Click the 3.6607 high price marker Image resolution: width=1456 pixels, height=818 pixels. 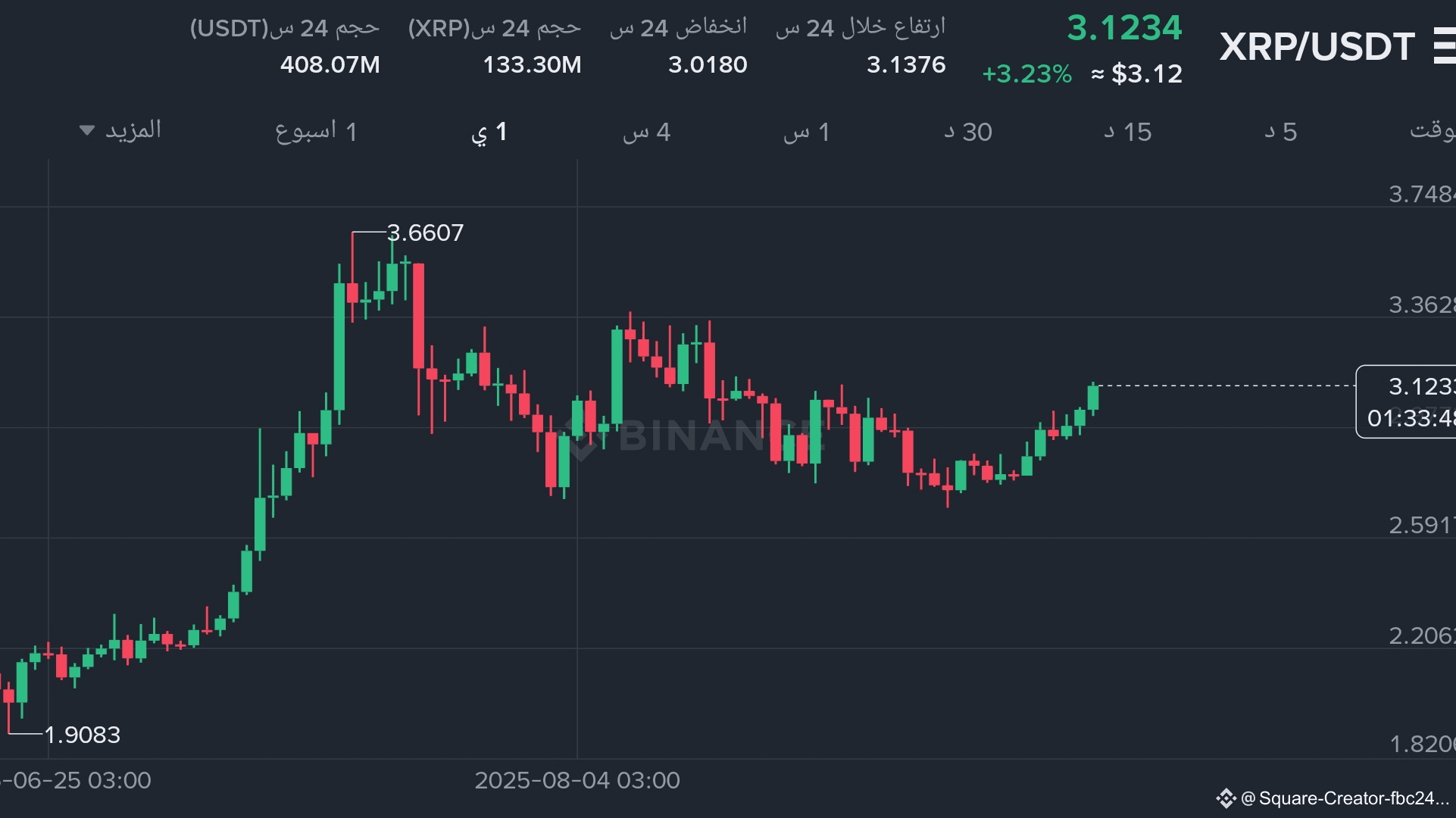pyautogui.click(x=425, y=233)
